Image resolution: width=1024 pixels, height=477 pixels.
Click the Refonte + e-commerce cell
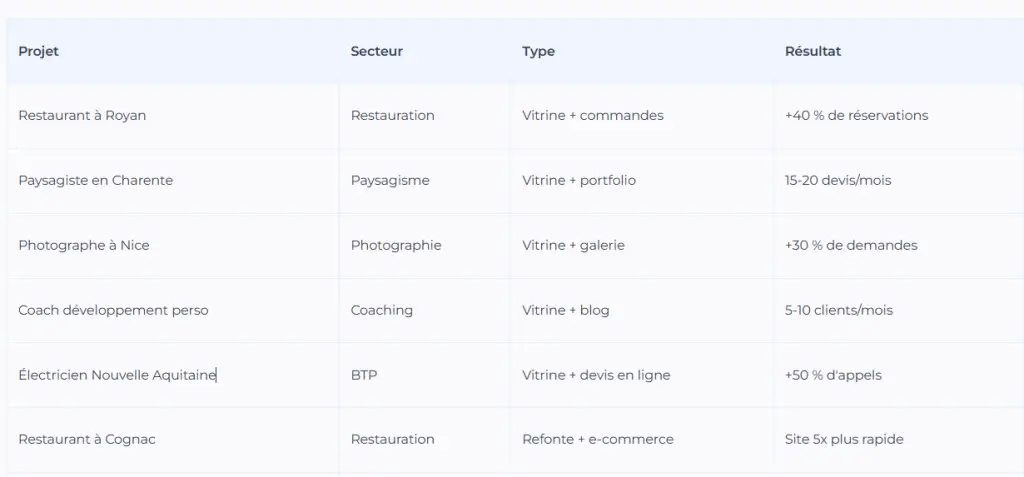pos(597,439)
